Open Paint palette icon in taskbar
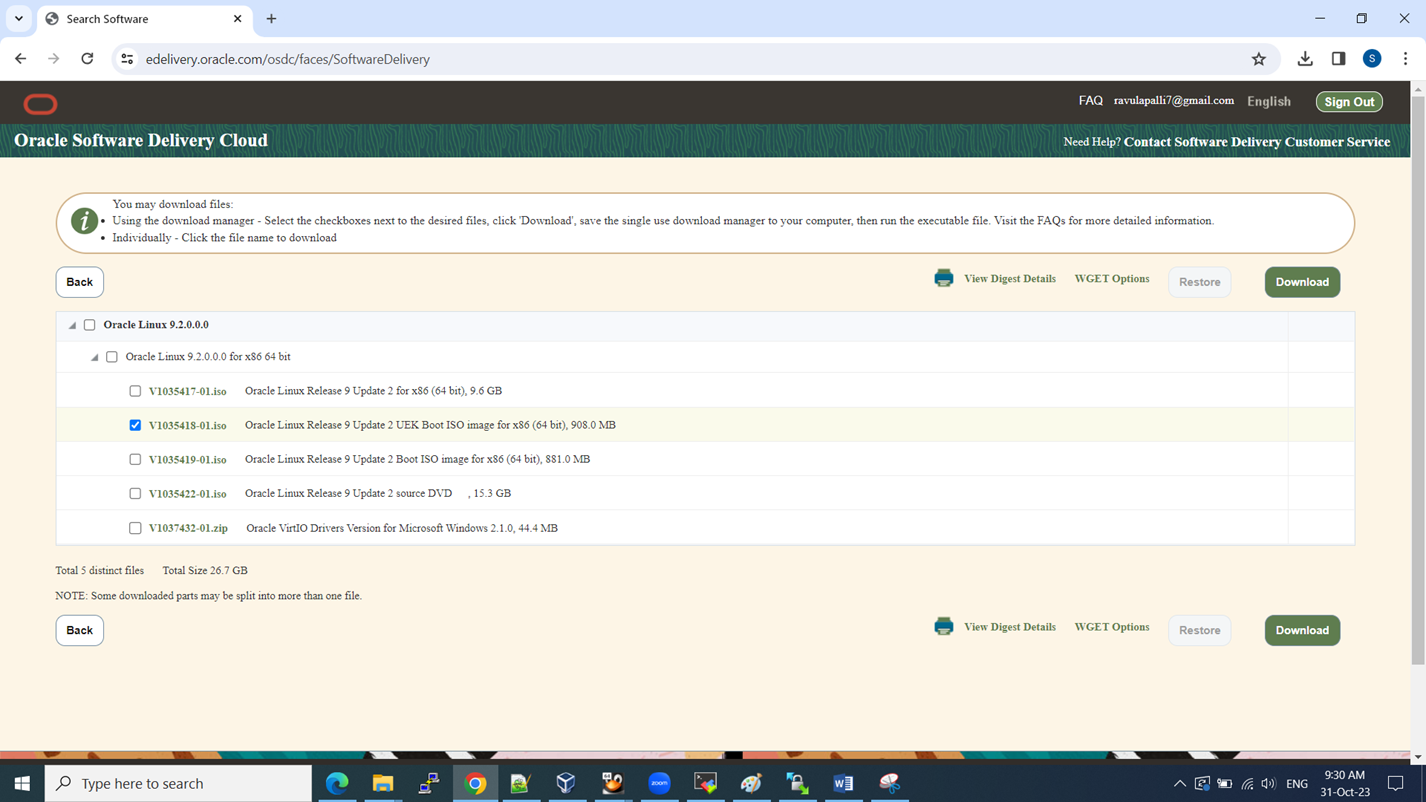This screenshot has width=1426, height=802. 751,783
